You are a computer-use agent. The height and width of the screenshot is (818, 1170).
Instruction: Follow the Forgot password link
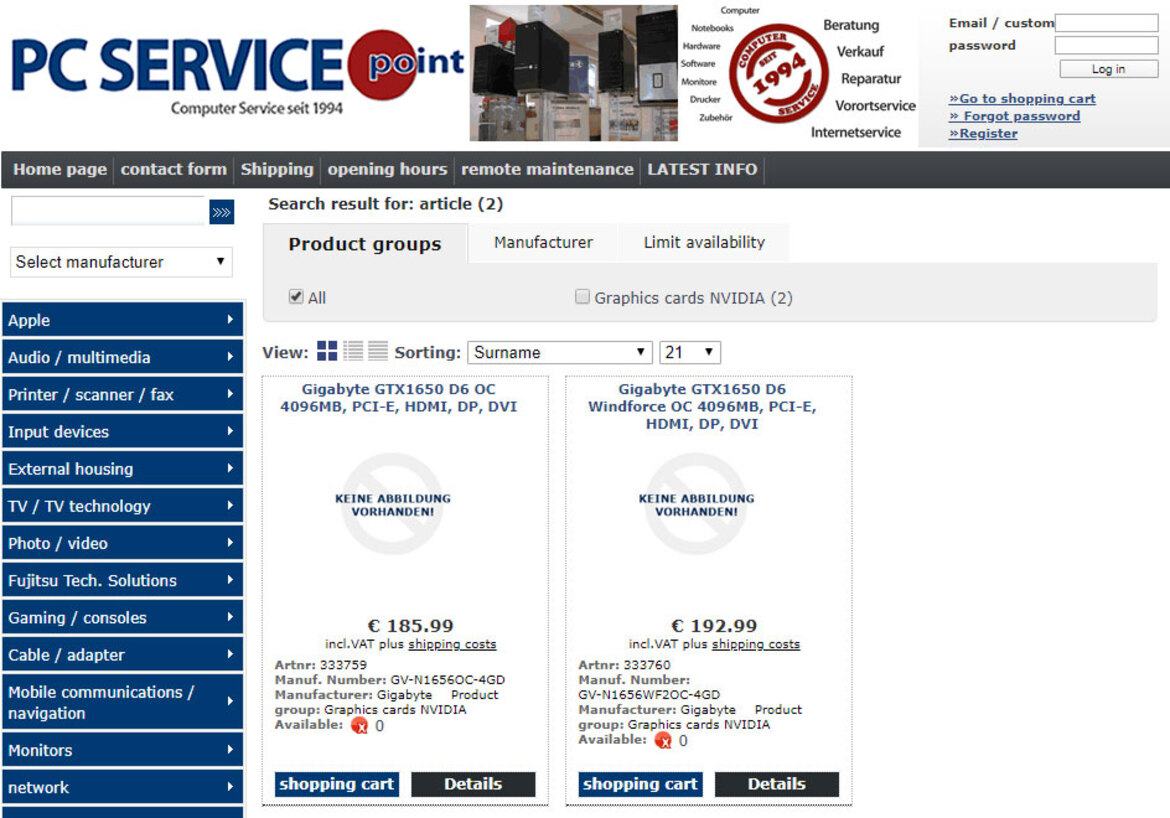(1015, 116)
